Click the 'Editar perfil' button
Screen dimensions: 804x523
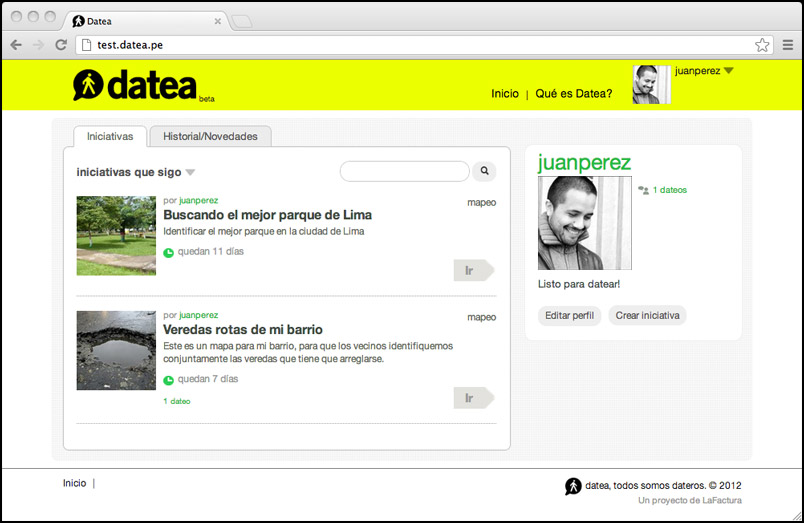(569, 315)
